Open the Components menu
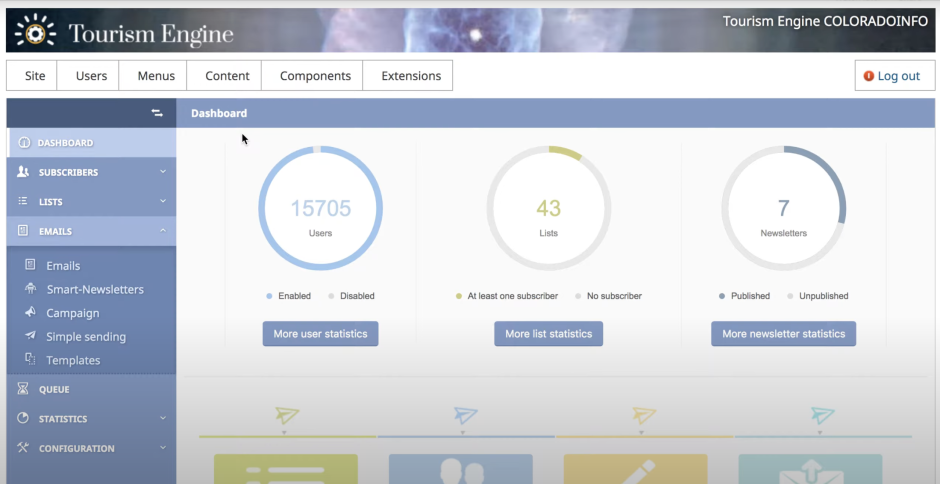940x484 pixels. pos(315,76)
